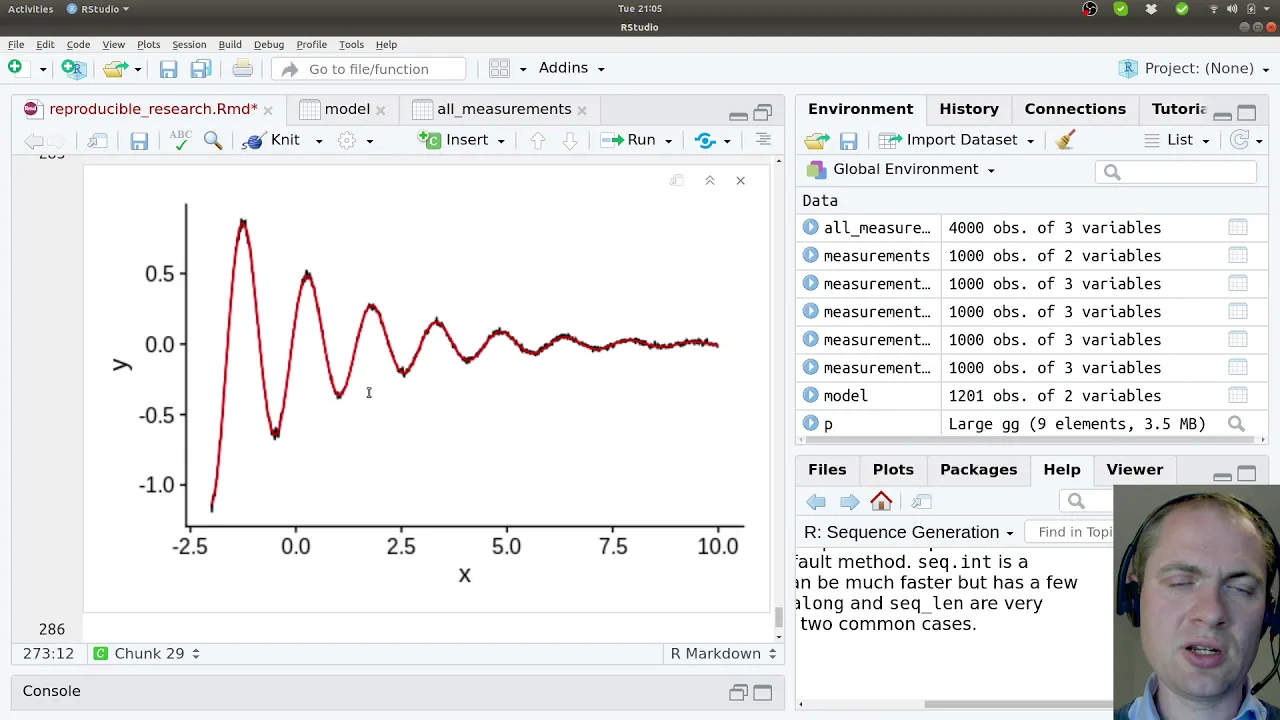Refresh the environment pane icon
The height and width of the screenshot is (720, 1280).
(x=1240, y=140)
